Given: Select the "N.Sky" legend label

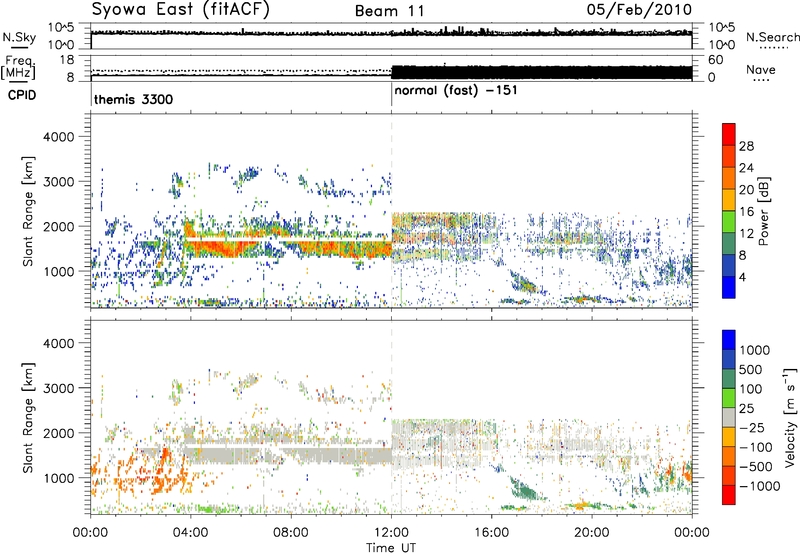Looking at the screenshot, I should point(19,37).
